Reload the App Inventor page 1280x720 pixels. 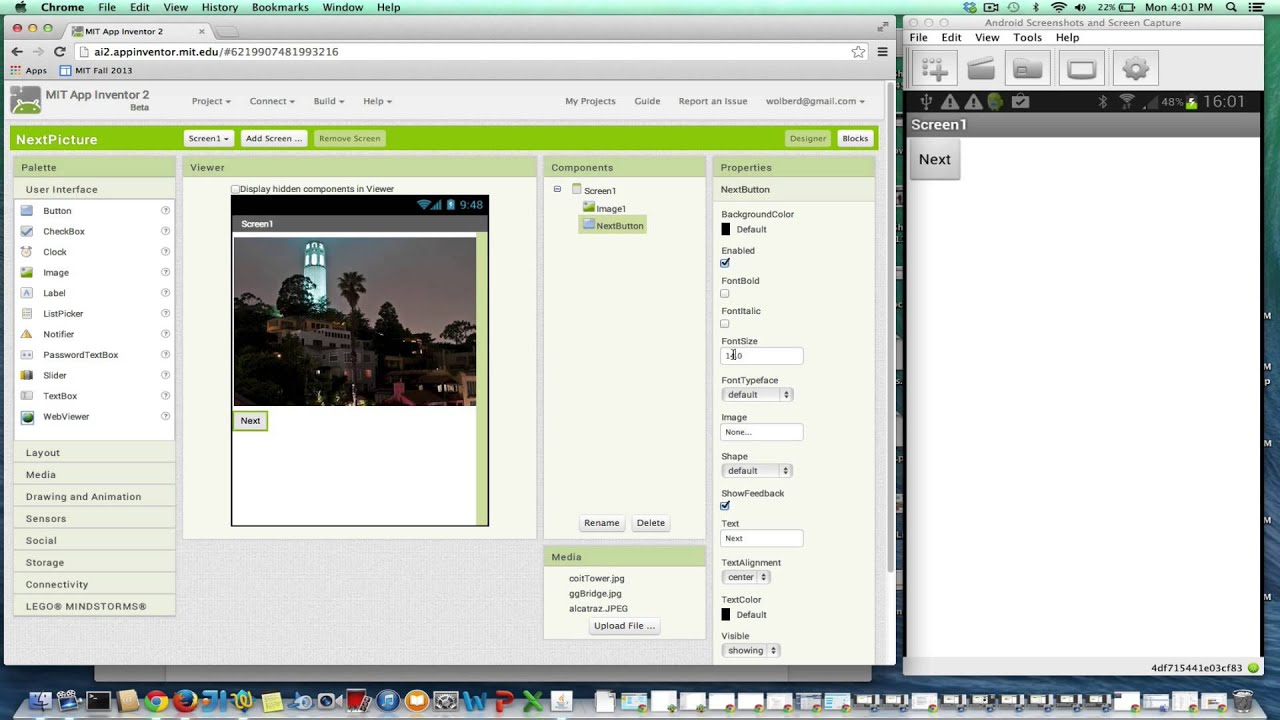pyautogui.click(x=60, y=51)
